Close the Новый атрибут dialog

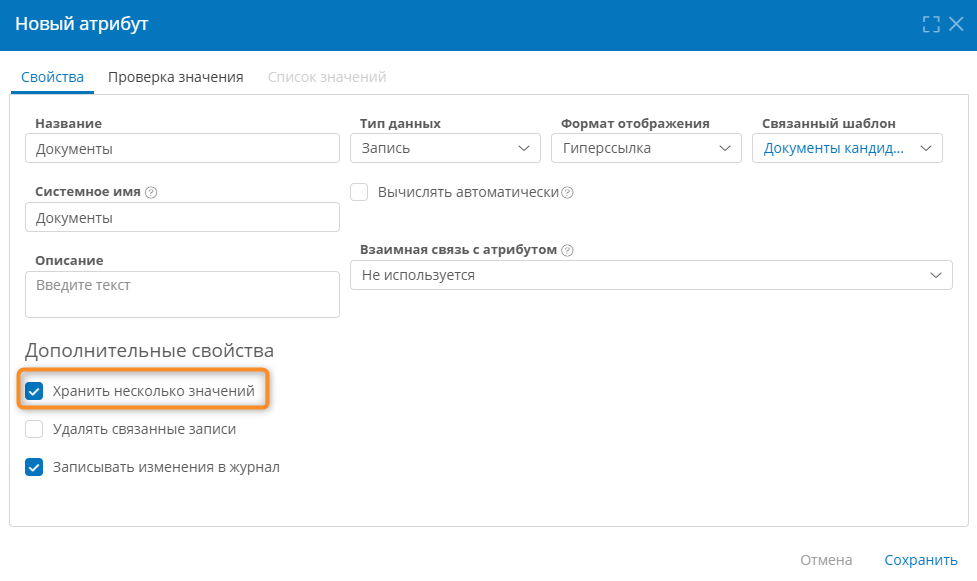[956, 24]
